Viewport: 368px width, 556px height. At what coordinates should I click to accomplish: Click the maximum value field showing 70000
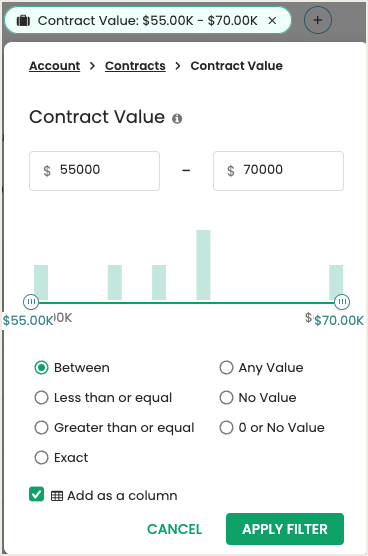(278, 171)
